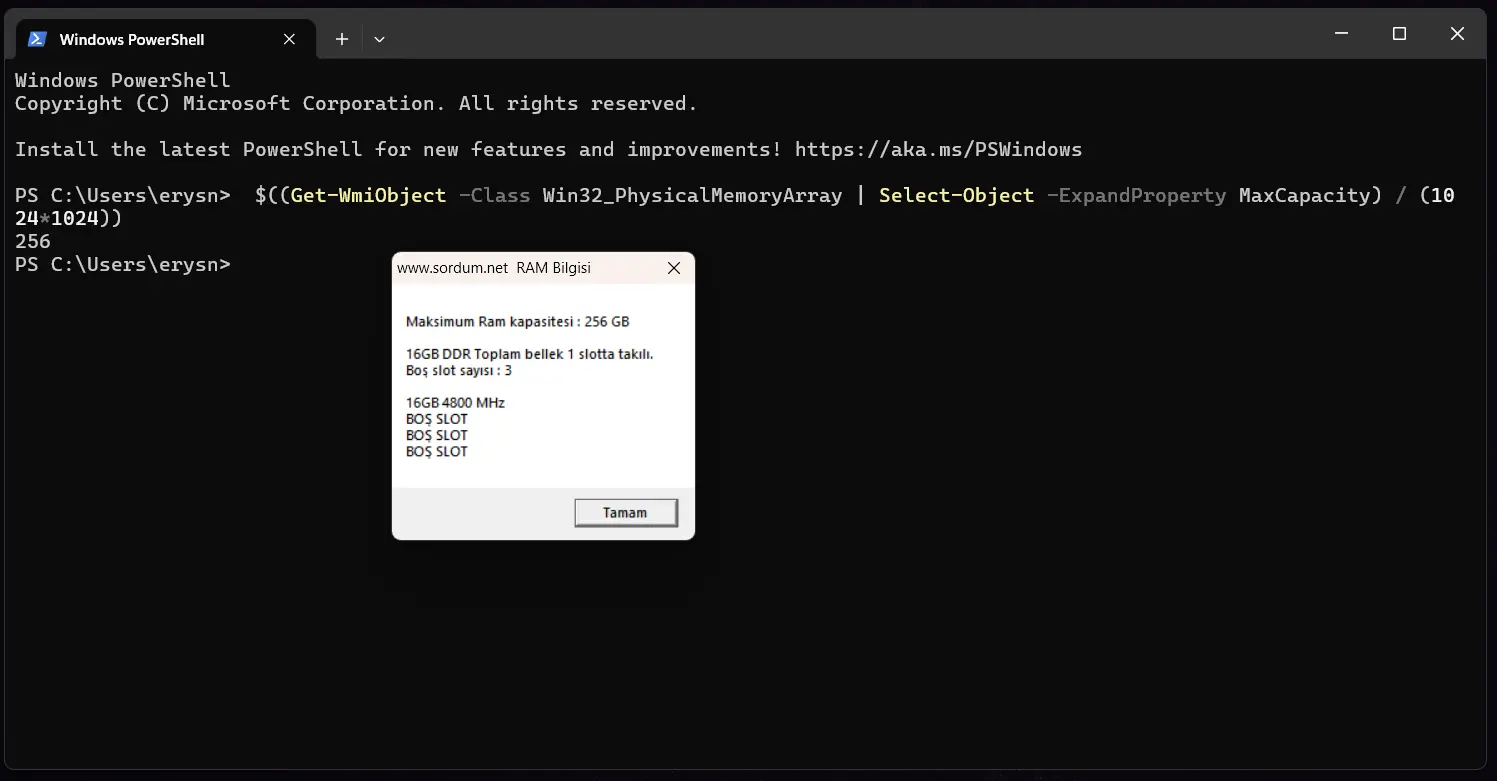Minimize the terminal window
This screenshot has width=1497, height=781.
(1341, 34)
